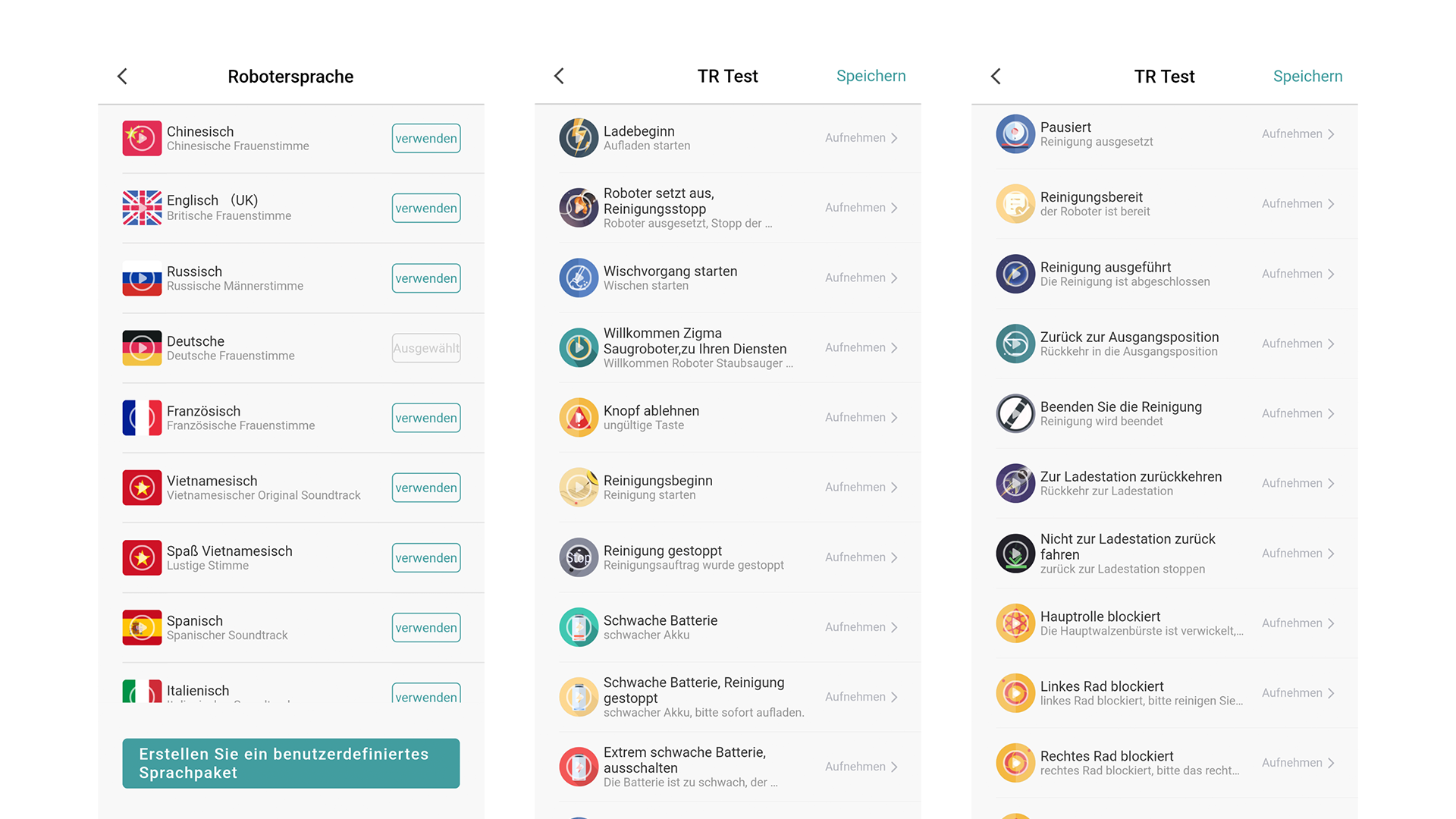
Task: Create a custom language pack button
Action: (x=291, y=764)
